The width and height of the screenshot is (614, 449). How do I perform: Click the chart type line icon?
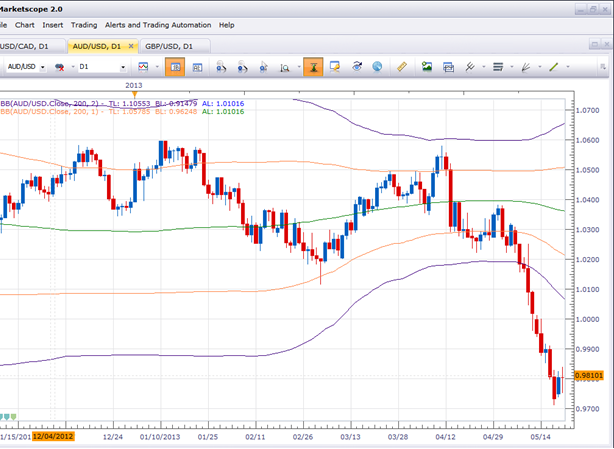tap(144, 67)
